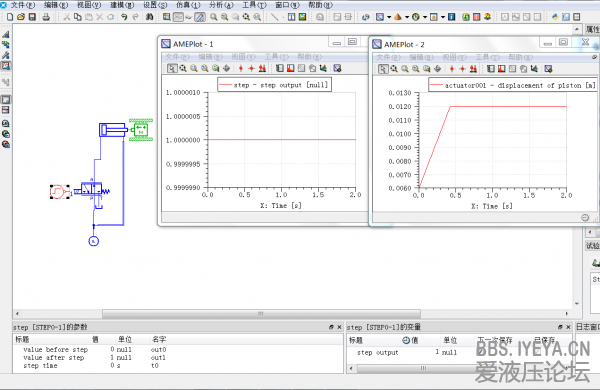600x390 pixels.
Task: Click the Open folder icon
Action: click(21, 17)
